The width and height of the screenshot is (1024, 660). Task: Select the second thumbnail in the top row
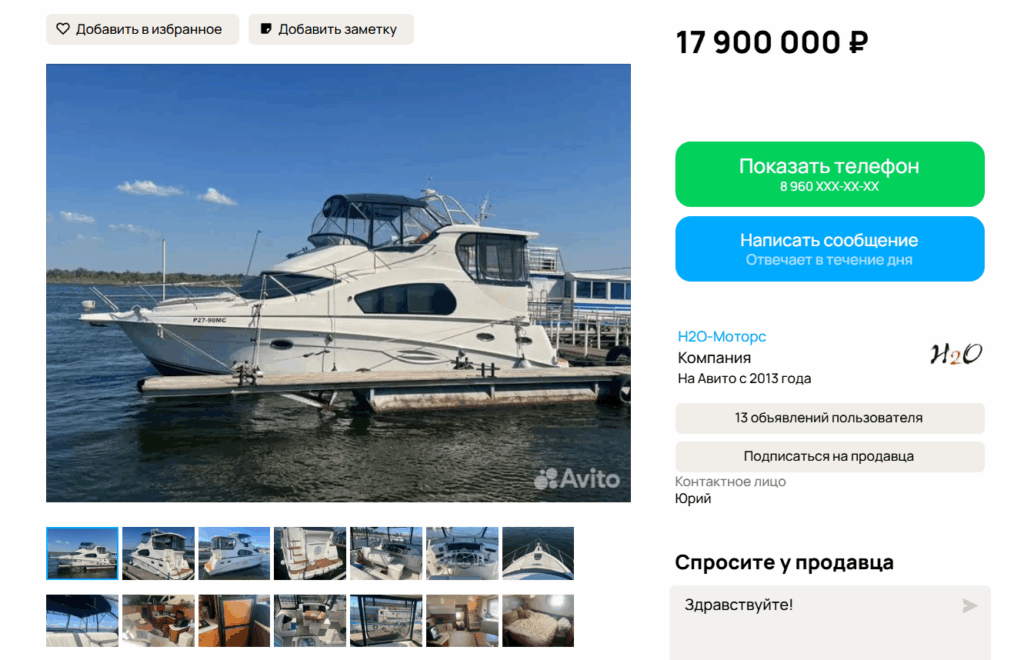point(158,553)
